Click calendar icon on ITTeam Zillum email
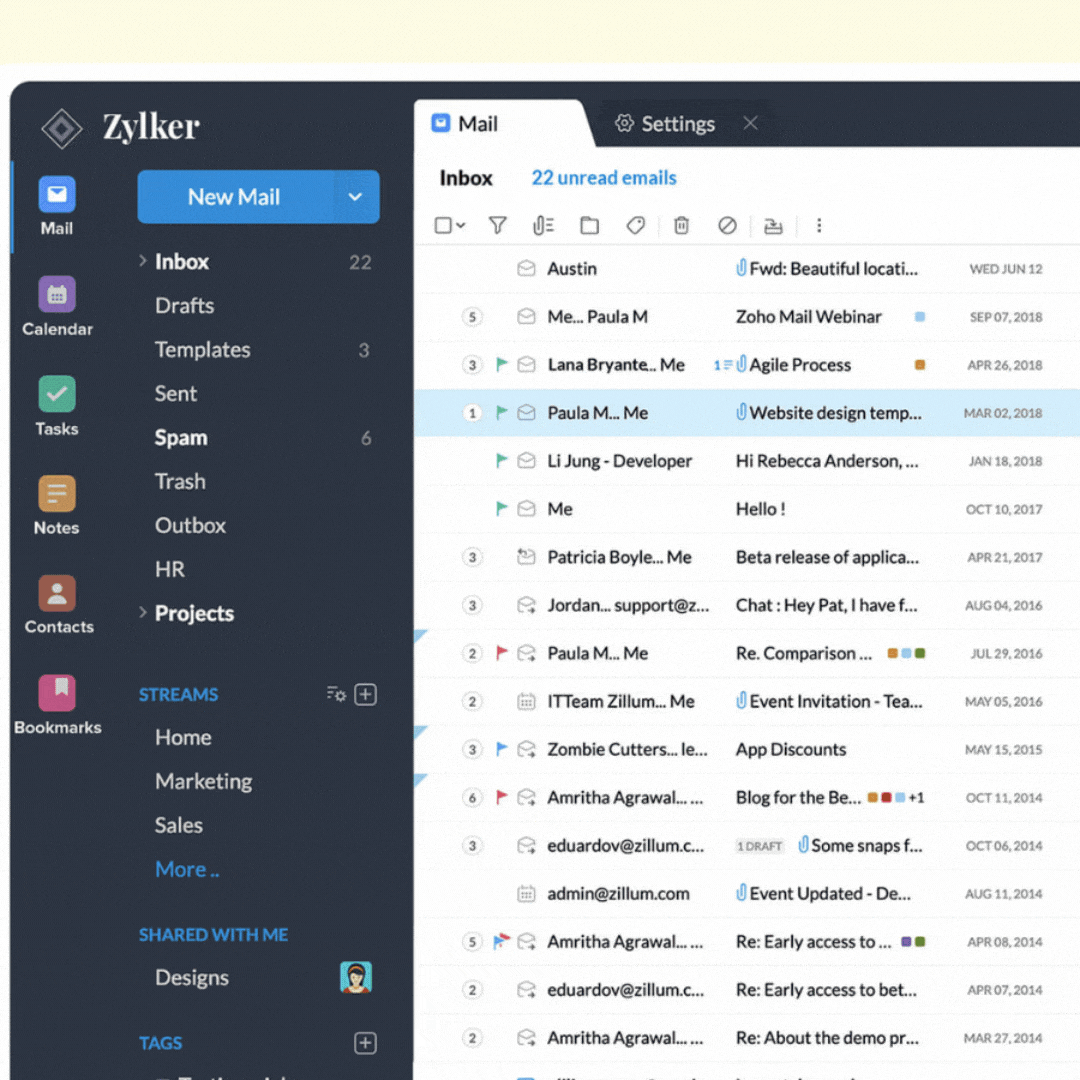 [526, 701]
